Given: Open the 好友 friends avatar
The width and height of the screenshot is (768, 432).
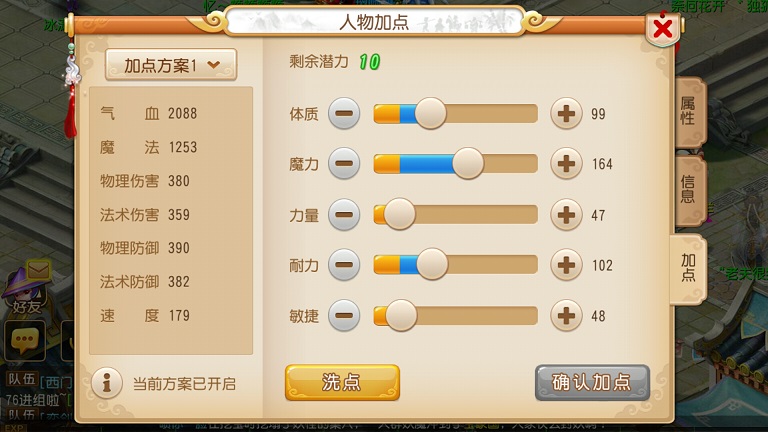Looking at the screenshot, I should click(25, 290).
